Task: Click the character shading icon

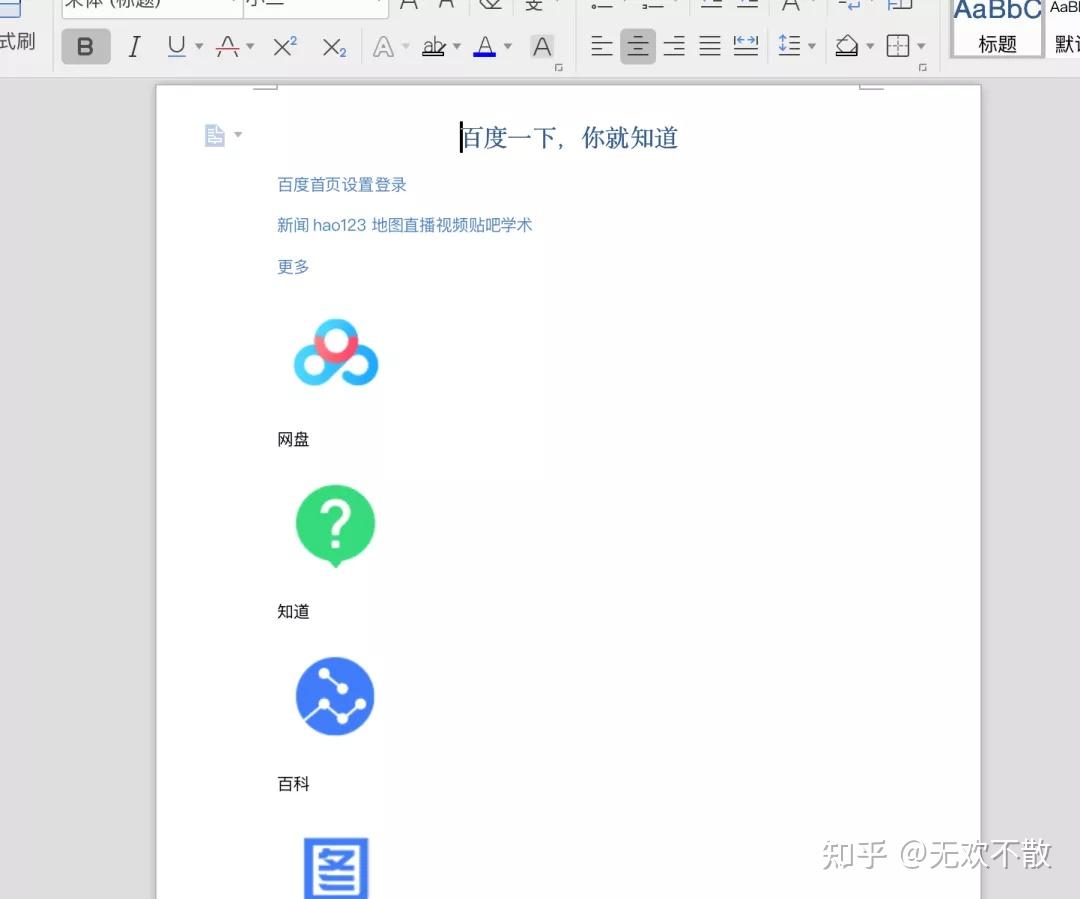Action: 542,46
